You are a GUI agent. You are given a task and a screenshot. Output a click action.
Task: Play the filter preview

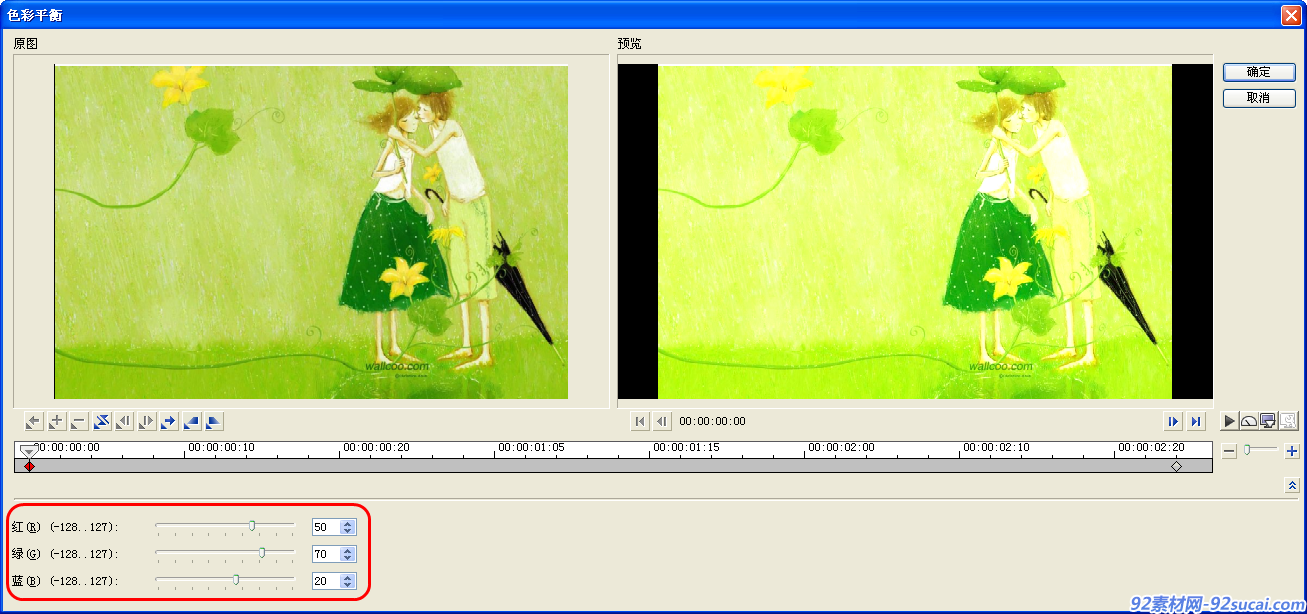tap(1230, 421)
